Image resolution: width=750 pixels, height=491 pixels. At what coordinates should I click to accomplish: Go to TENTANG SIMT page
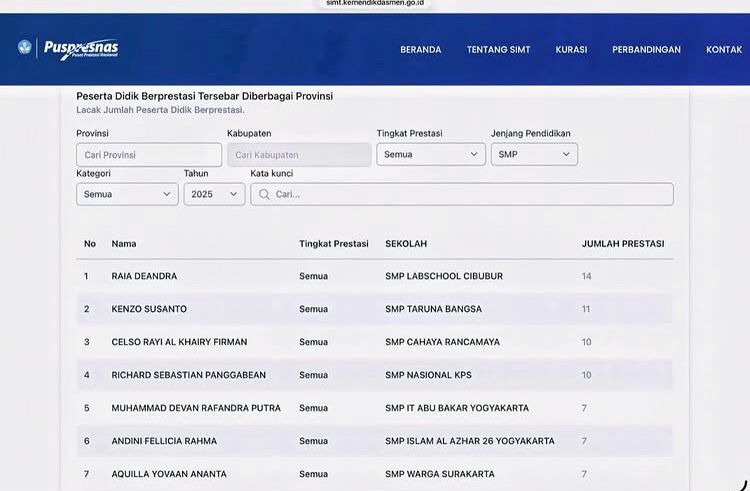coord(498,50)
